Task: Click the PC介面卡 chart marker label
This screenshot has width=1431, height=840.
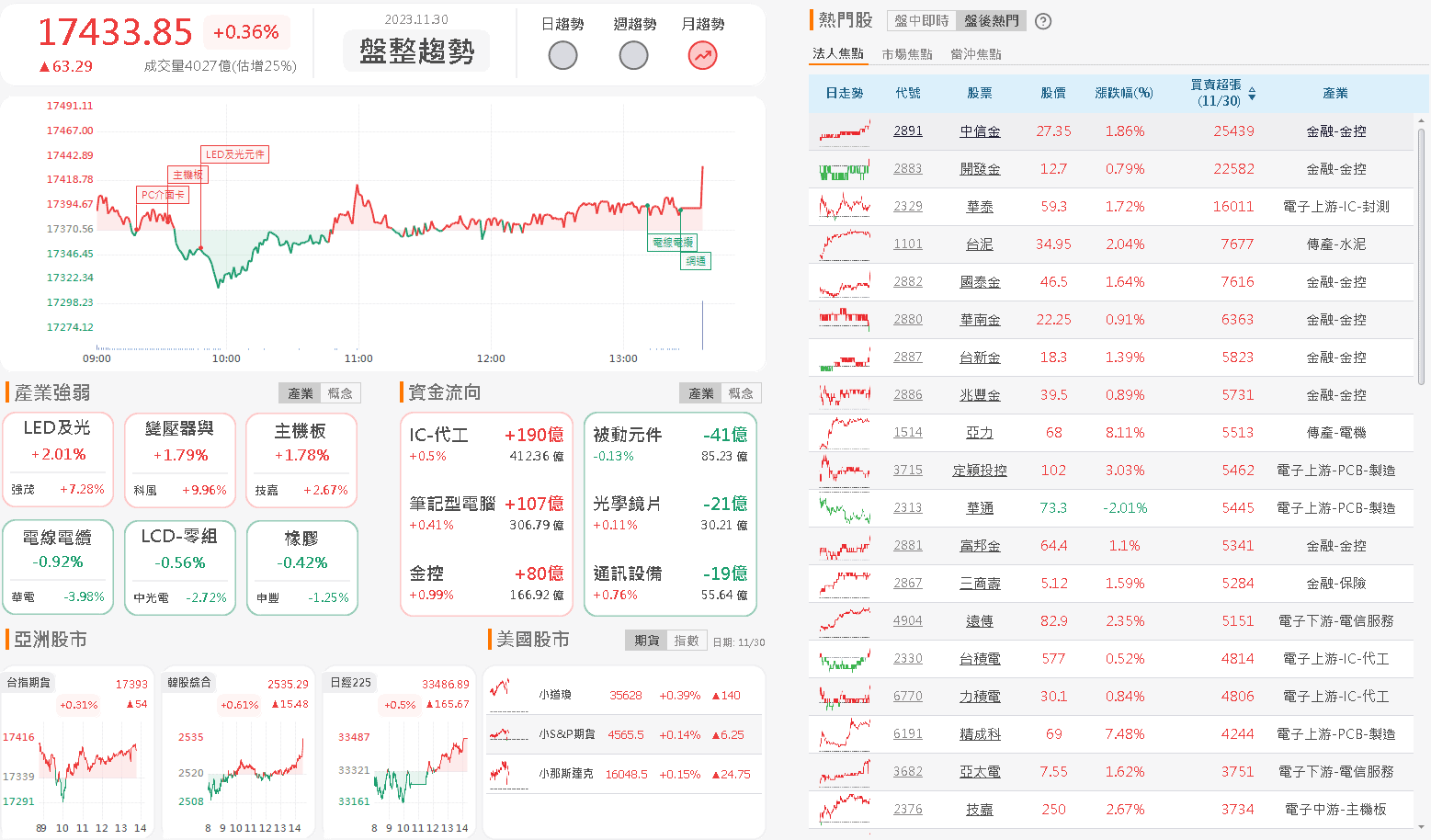Action: (x=163, y=195)
